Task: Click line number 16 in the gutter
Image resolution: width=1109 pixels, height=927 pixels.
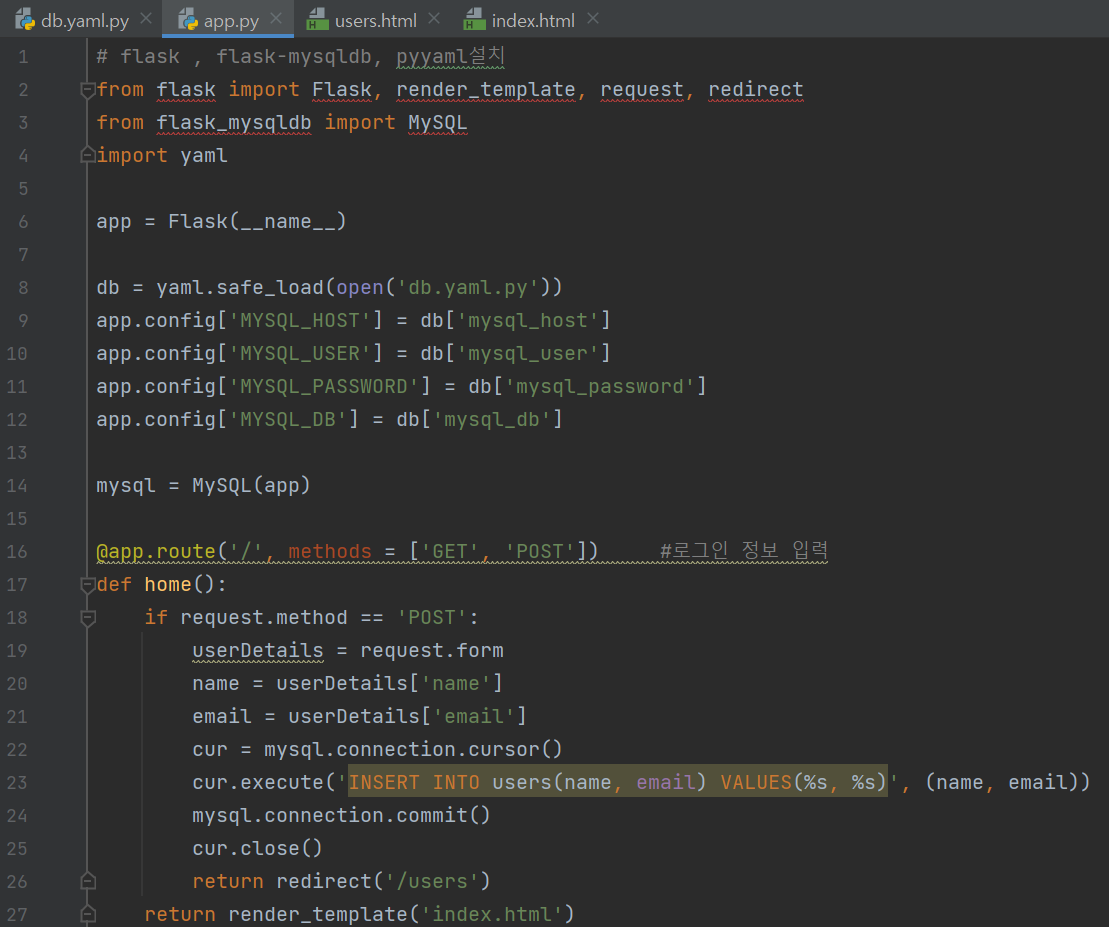Action: (x=17, y=552)
